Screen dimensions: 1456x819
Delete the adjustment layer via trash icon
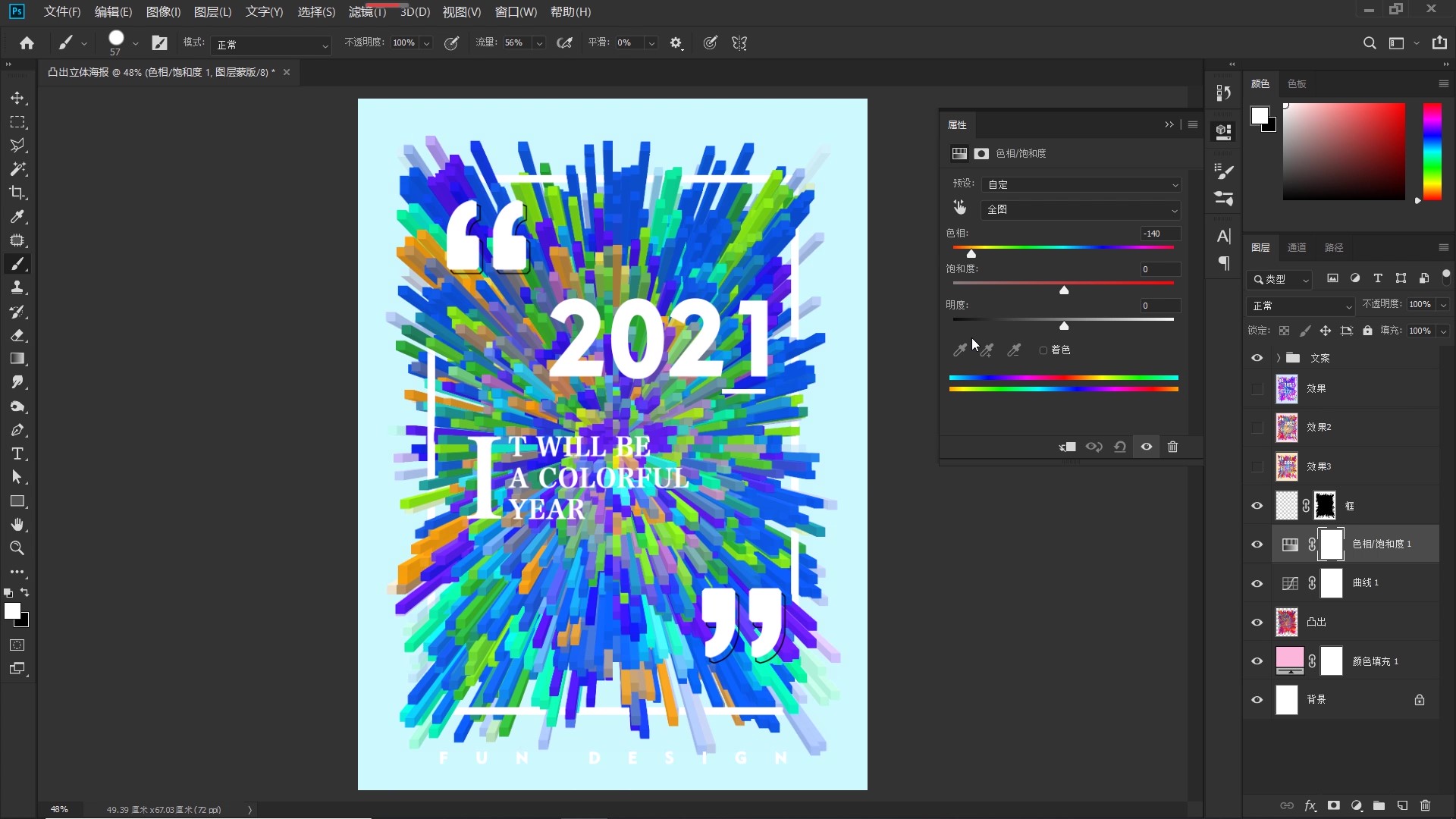pos(1172,447)
